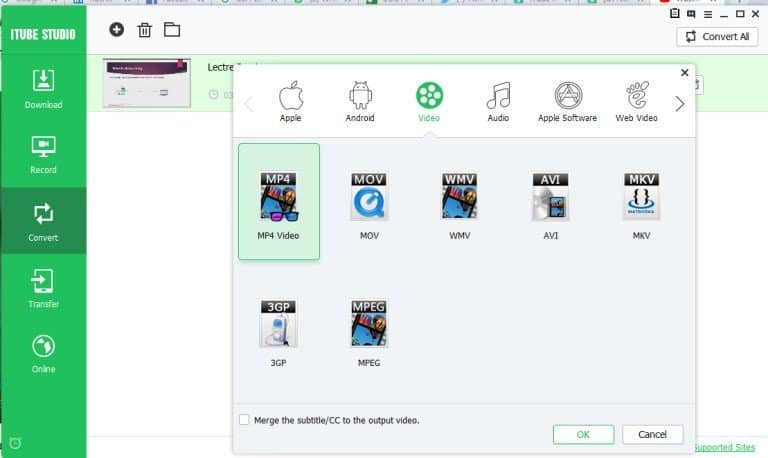
Task: Choose the WMV format
Action: coord(459,206)
